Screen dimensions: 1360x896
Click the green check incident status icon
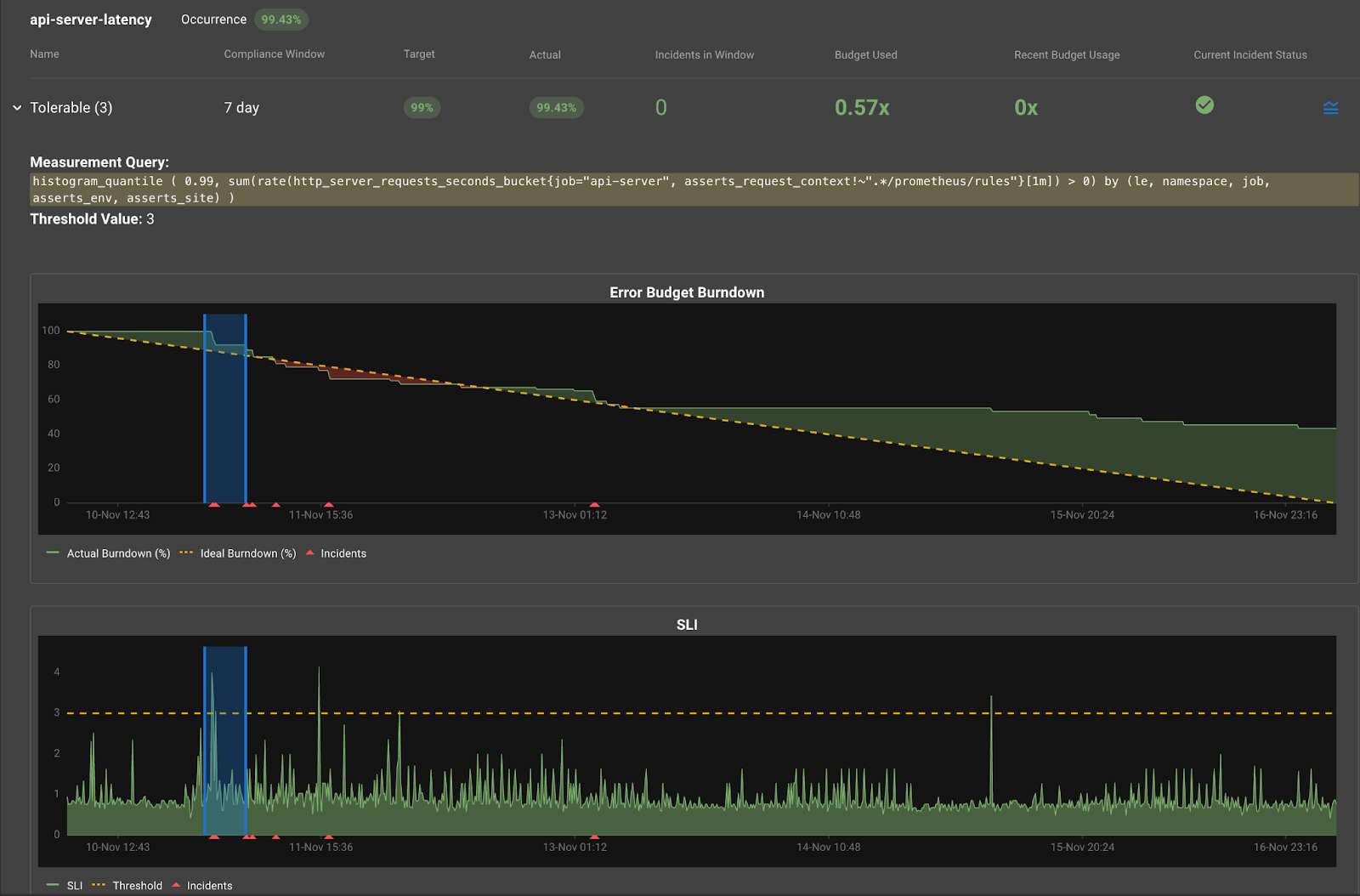pos(1204,105)
